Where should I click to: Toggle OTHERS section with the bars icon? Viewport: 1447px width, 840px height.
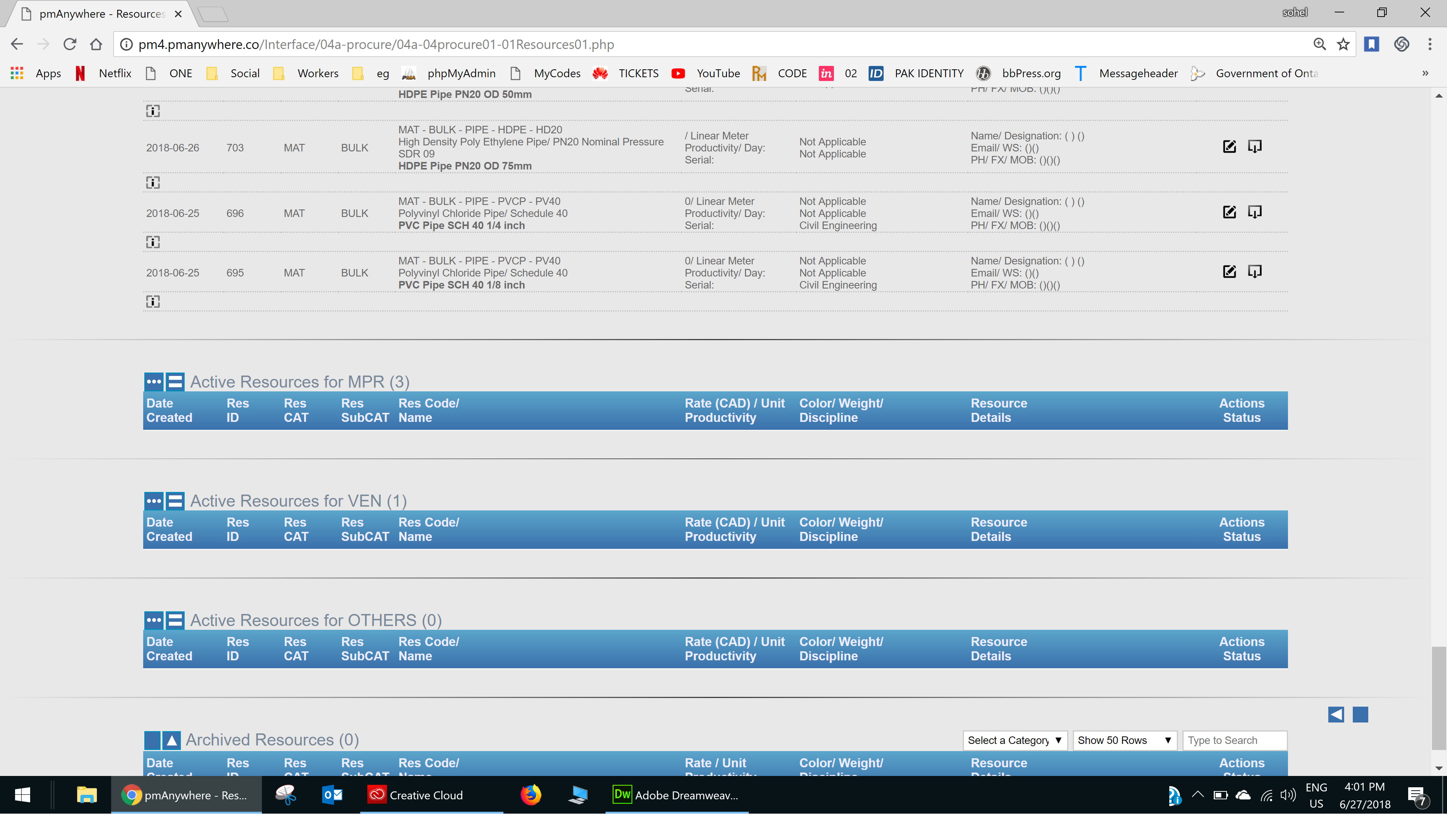click(x=175, y=620)
